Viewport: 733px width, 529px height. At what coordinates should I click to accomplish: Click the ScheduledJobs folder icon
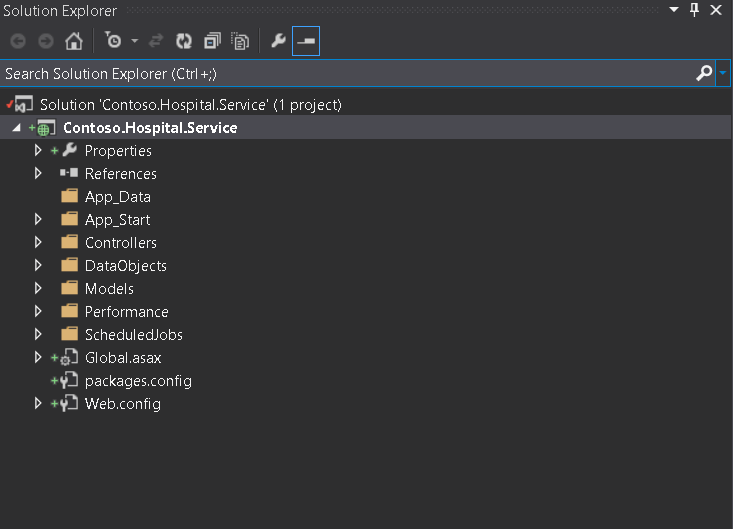pyautogui.click(x=70, y=334)
